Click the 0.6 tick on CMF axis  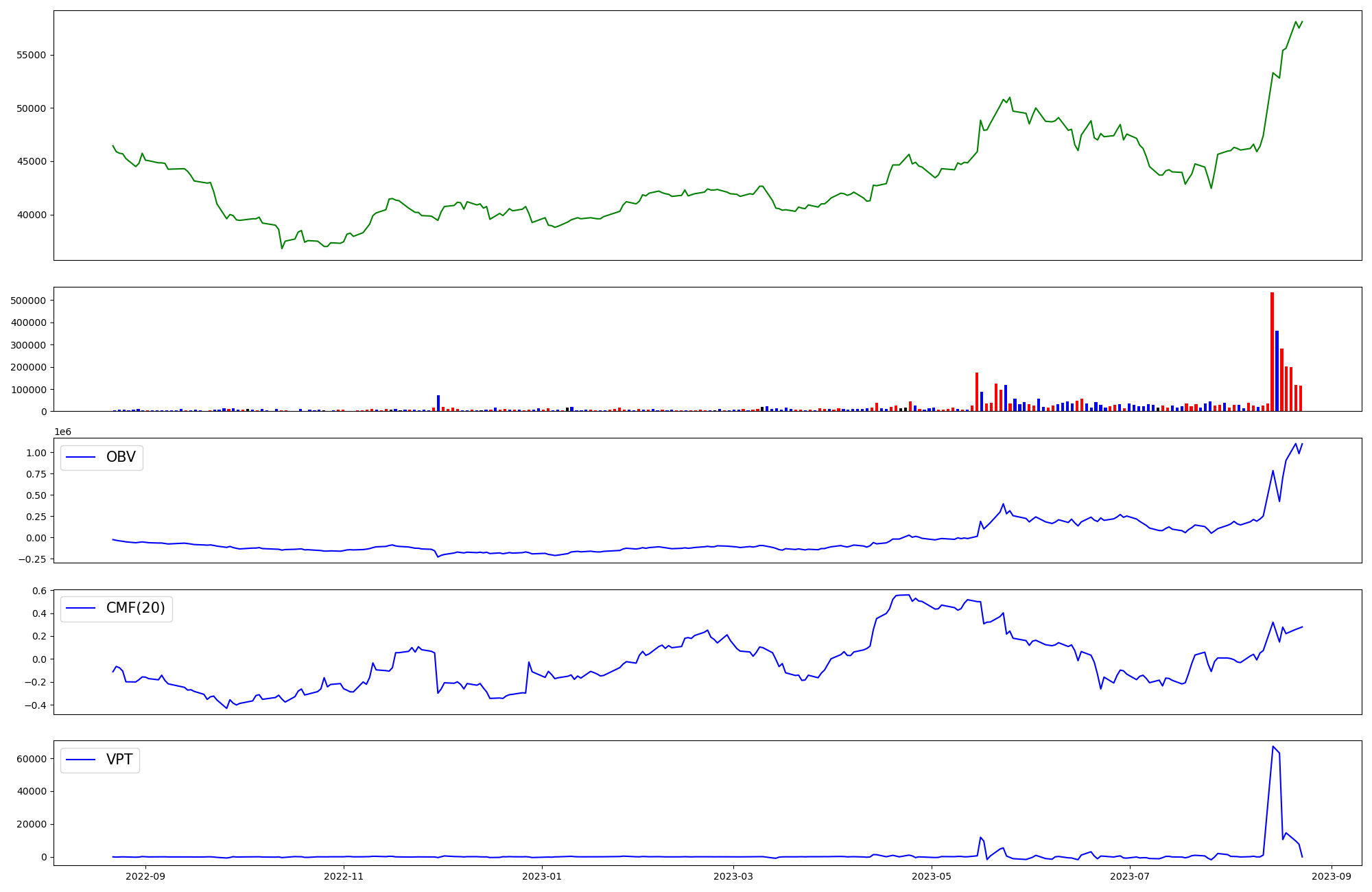[x=39, y=591]
